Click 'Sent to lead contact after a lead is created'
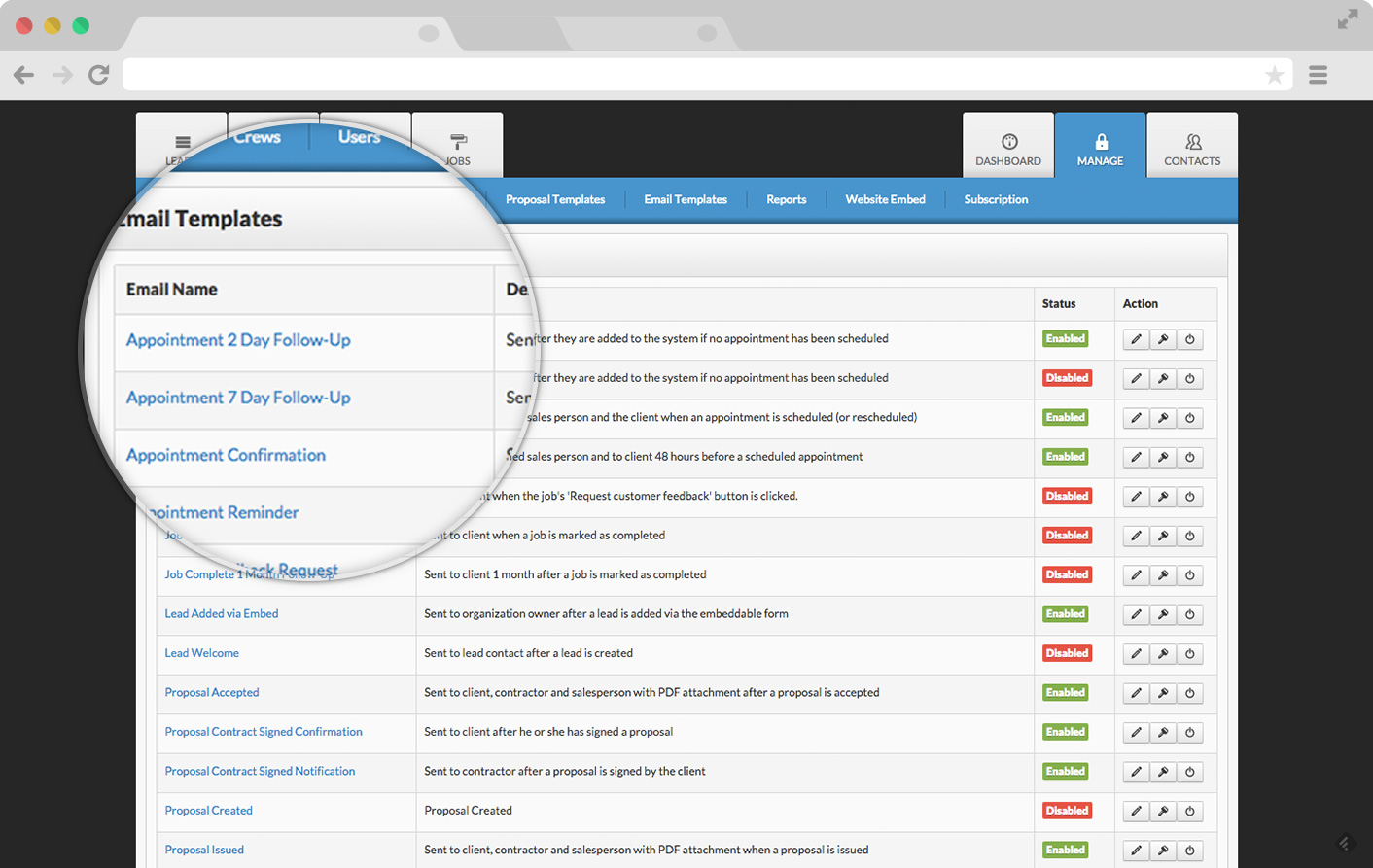The image size is (1373, 868). [529, 653]
